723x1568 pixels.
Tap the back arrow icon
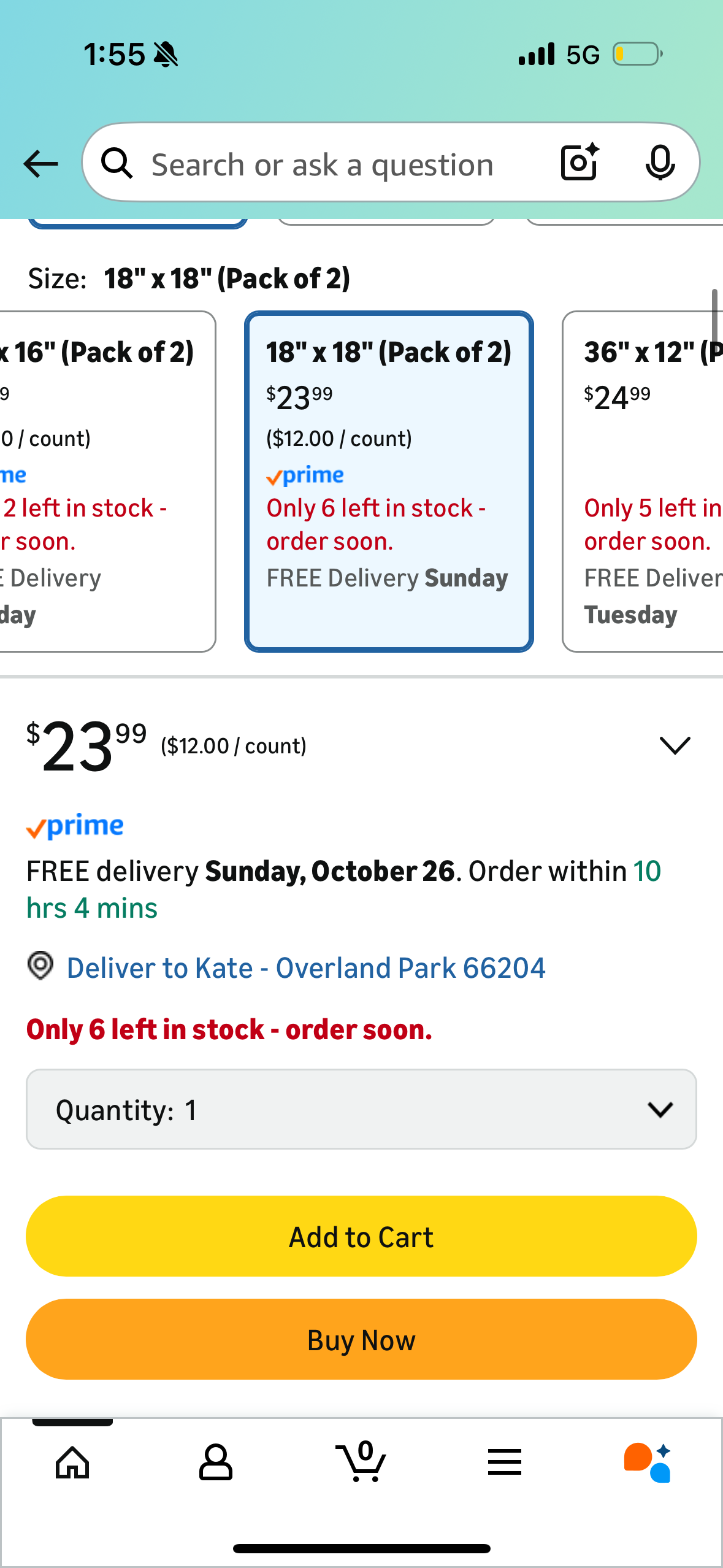click(40, 164)
